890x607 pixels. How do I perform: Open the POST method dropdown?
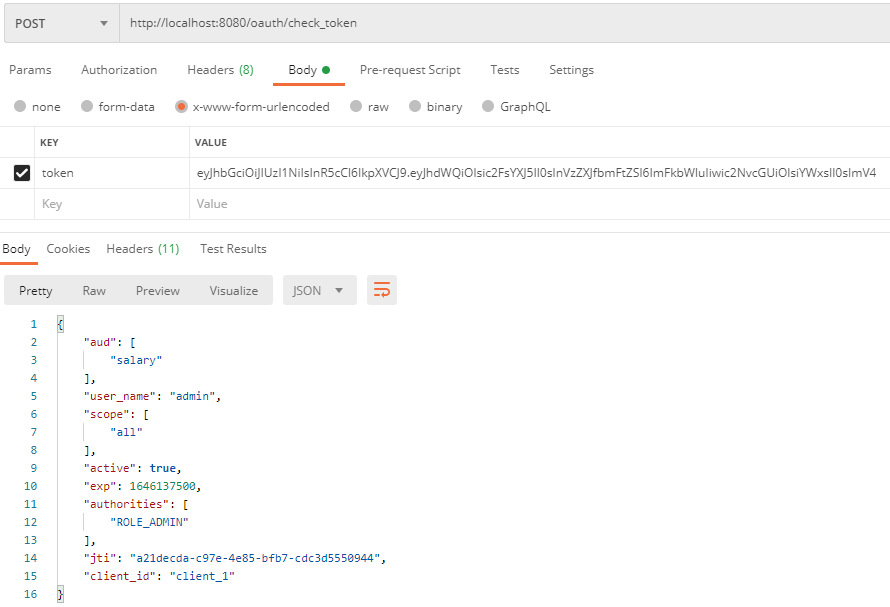[62, 23]
